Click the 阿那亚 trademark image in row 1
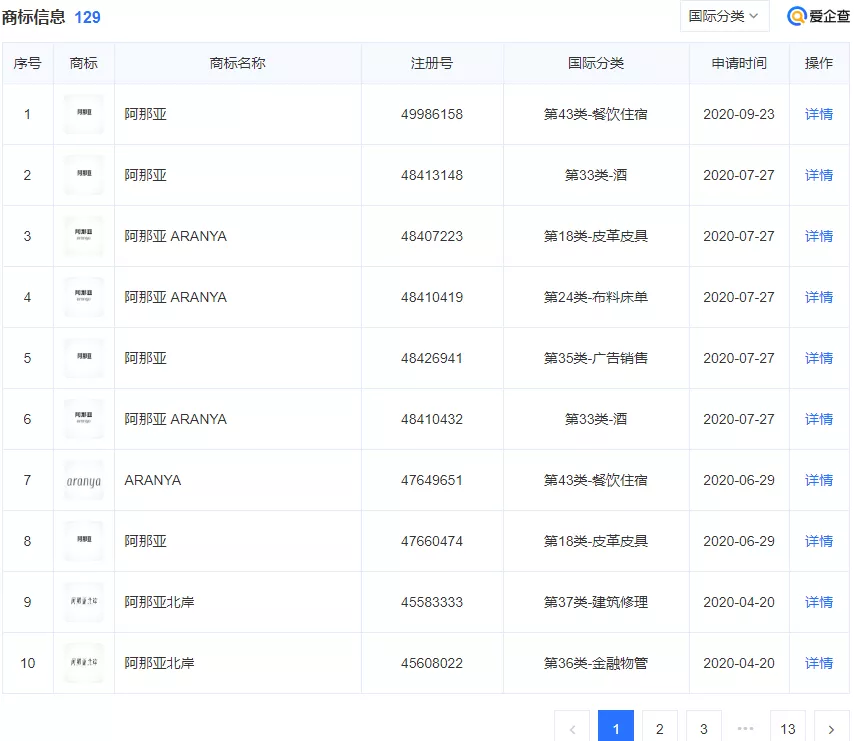The image size is (854, 741). [x=84, y=114]
